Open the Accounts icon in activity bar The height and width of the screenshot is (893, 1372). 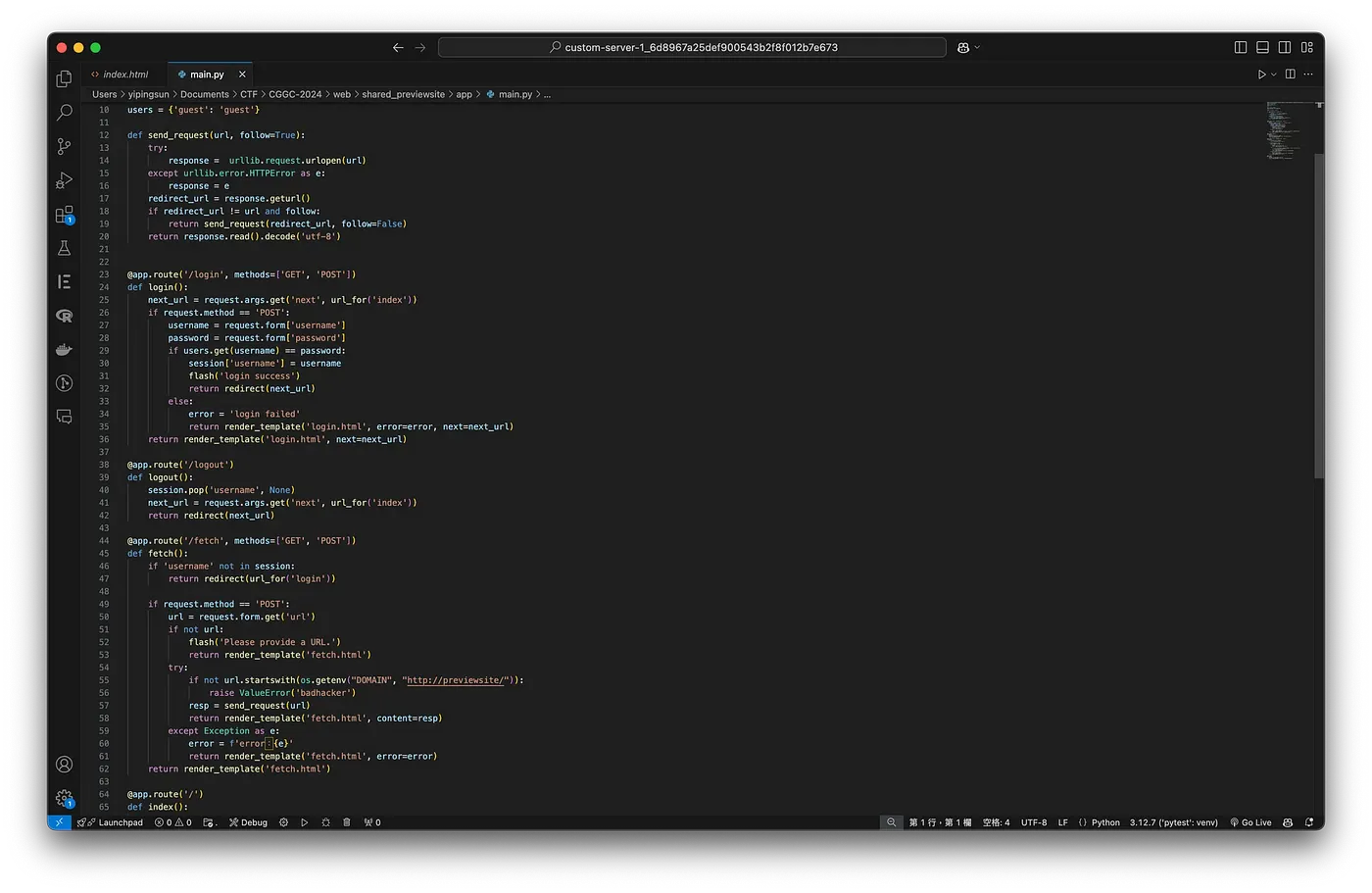(65, 765)
